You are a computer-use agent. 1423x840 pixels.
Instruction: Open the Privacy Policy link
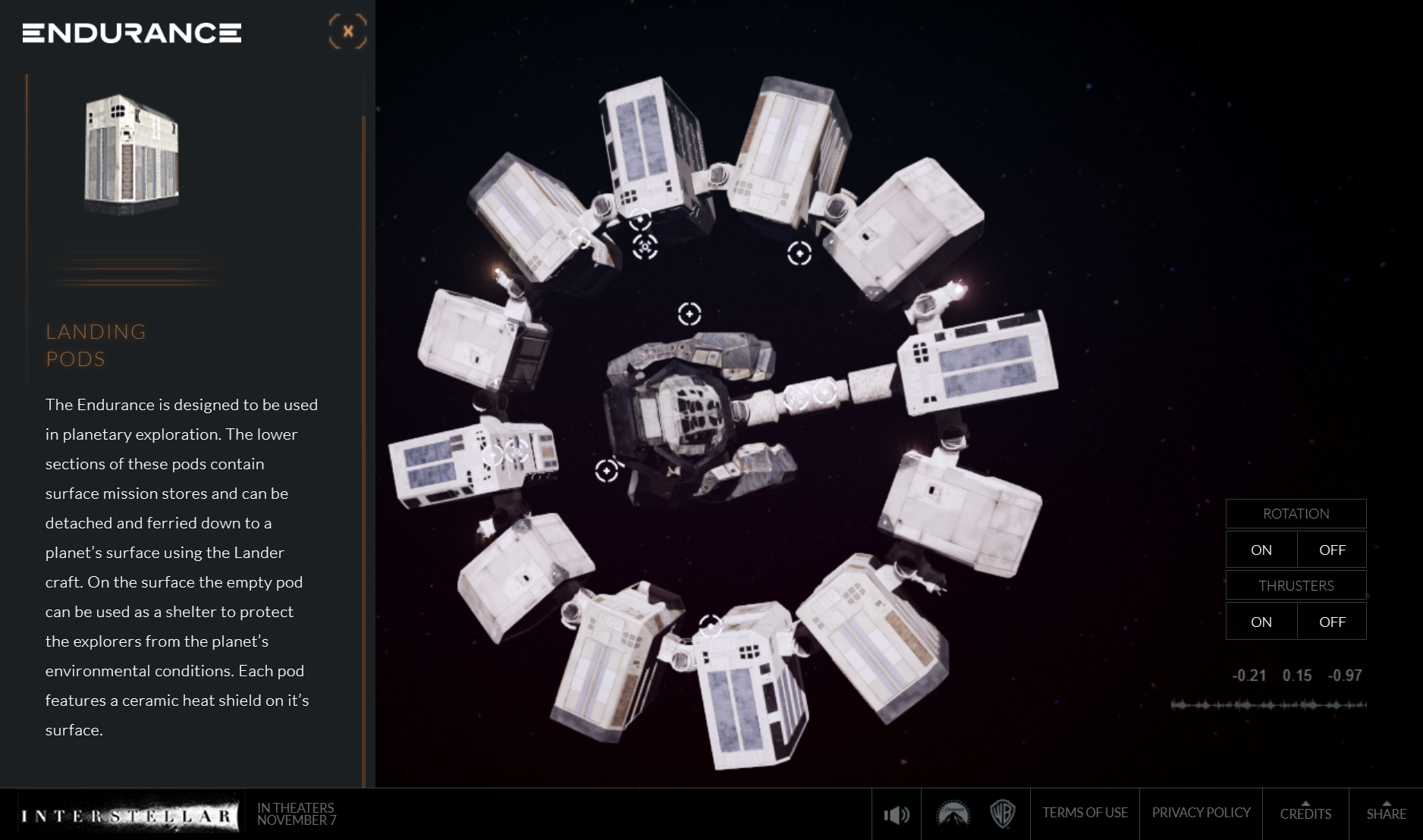click(1201, 813)
